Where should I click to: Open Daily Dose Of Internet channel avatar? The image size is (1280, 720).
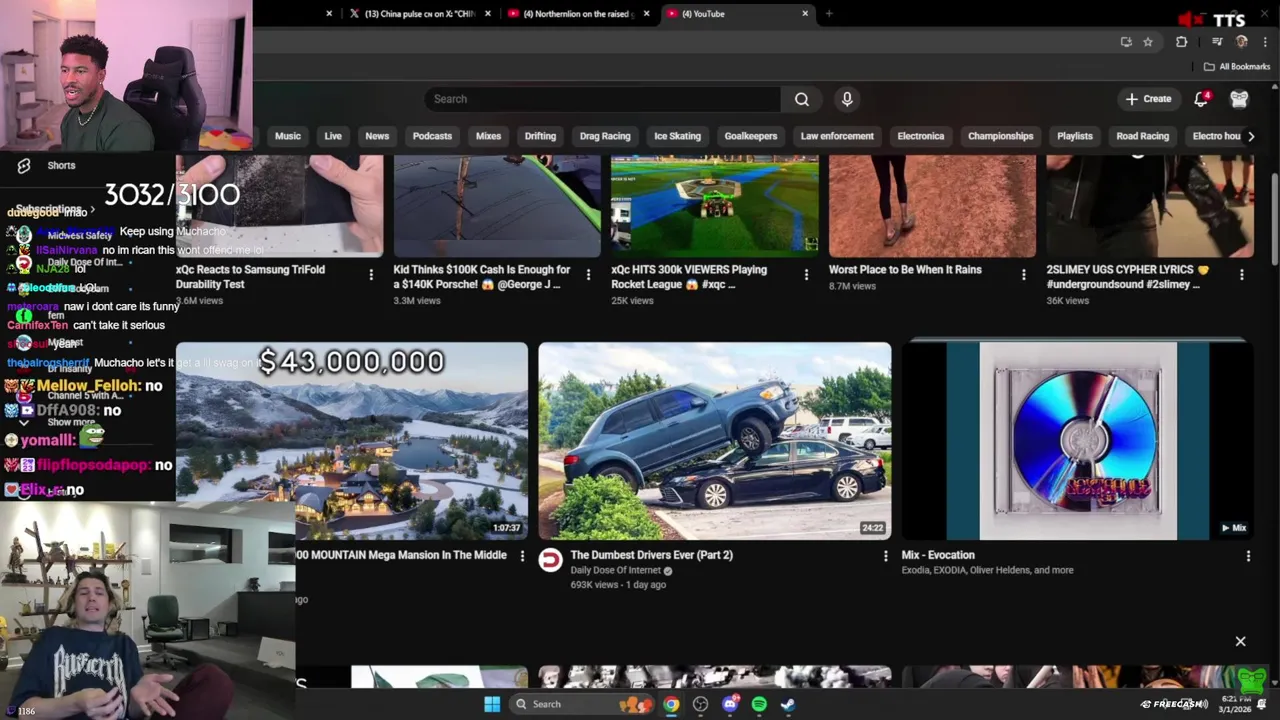550,560
